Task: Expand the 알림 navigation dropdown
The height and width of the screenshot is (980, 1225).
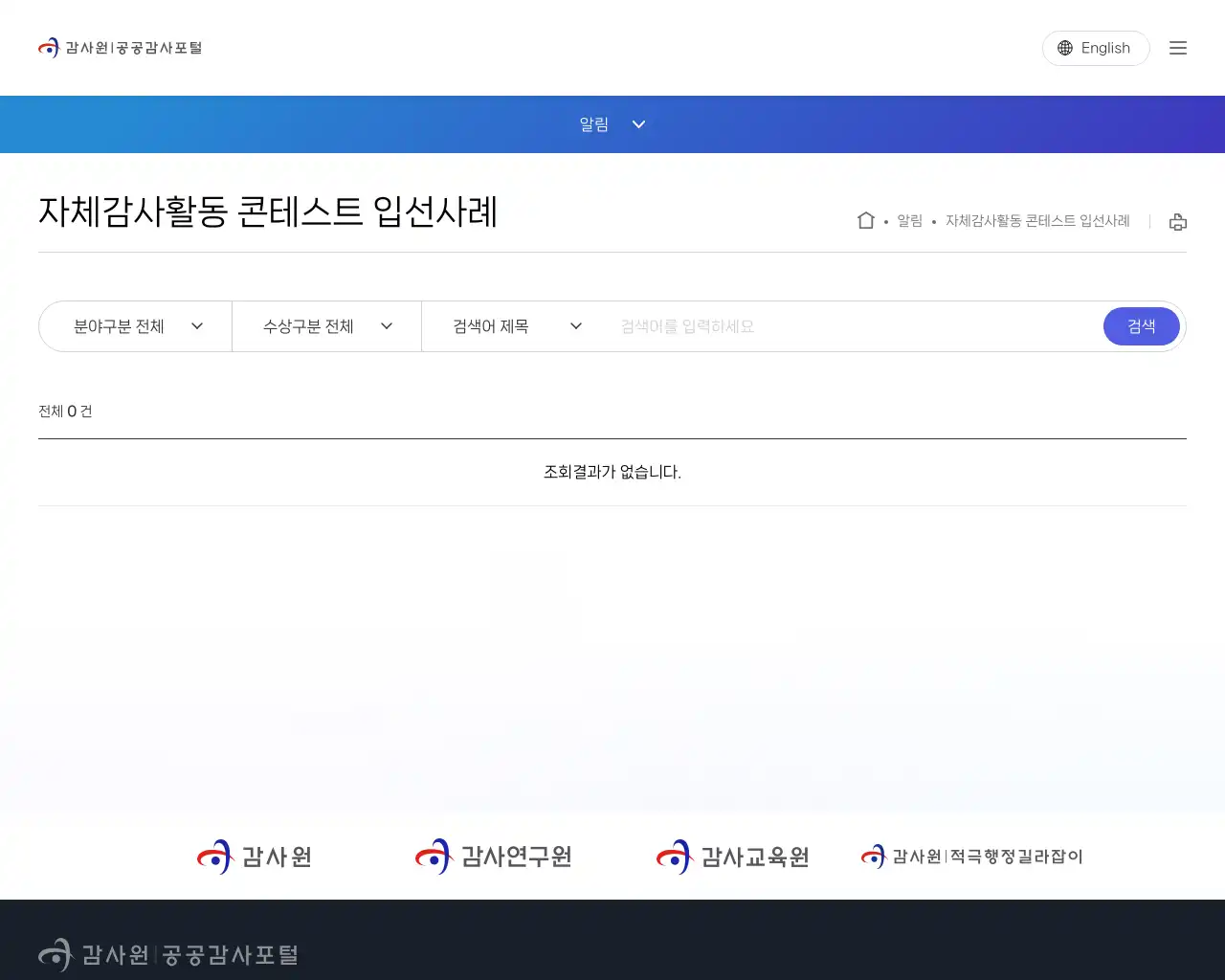Action: click(612, 124)
